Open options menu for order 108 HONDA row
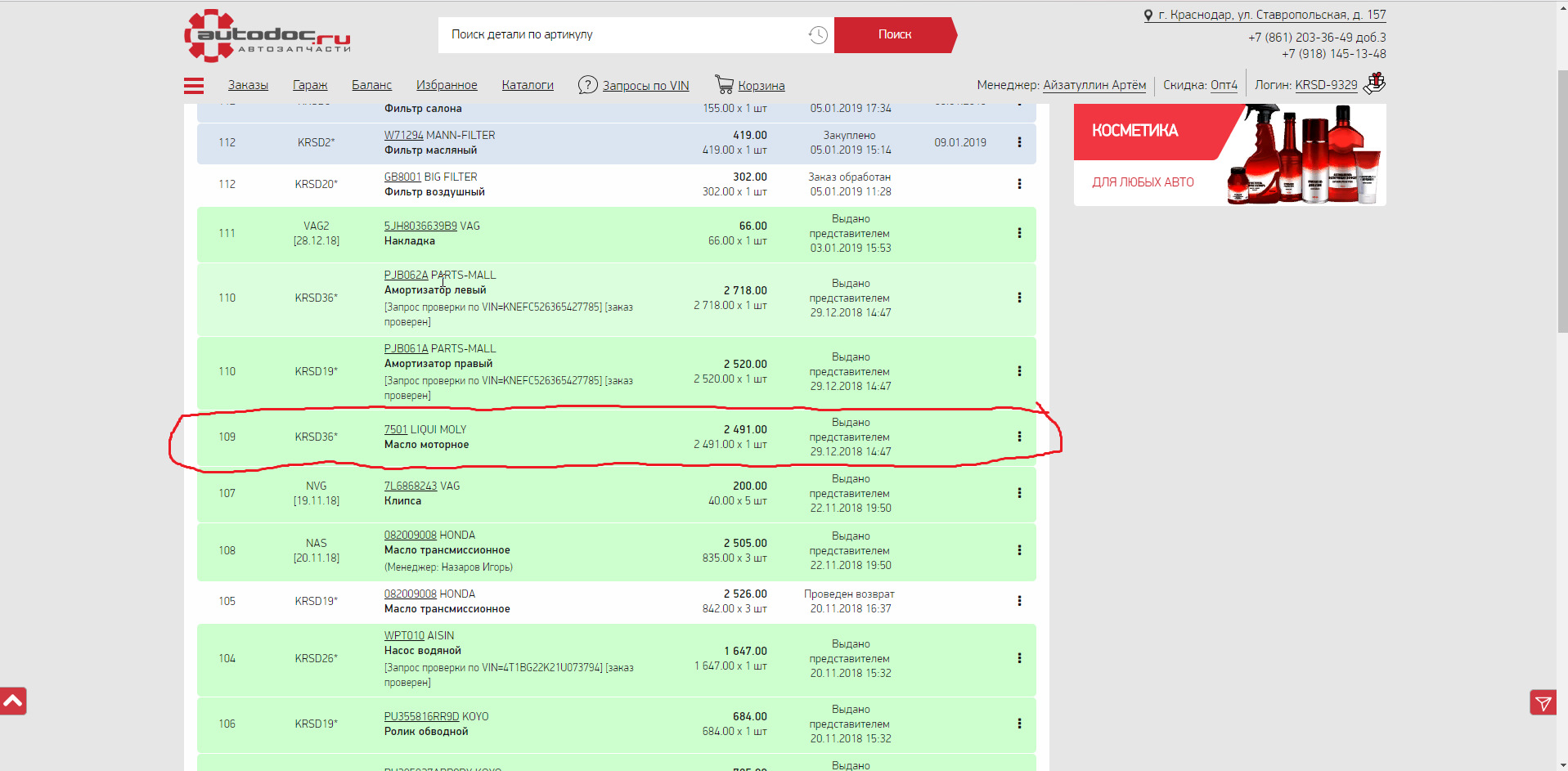This screenshot has height=771, width=1568. 1019,550
